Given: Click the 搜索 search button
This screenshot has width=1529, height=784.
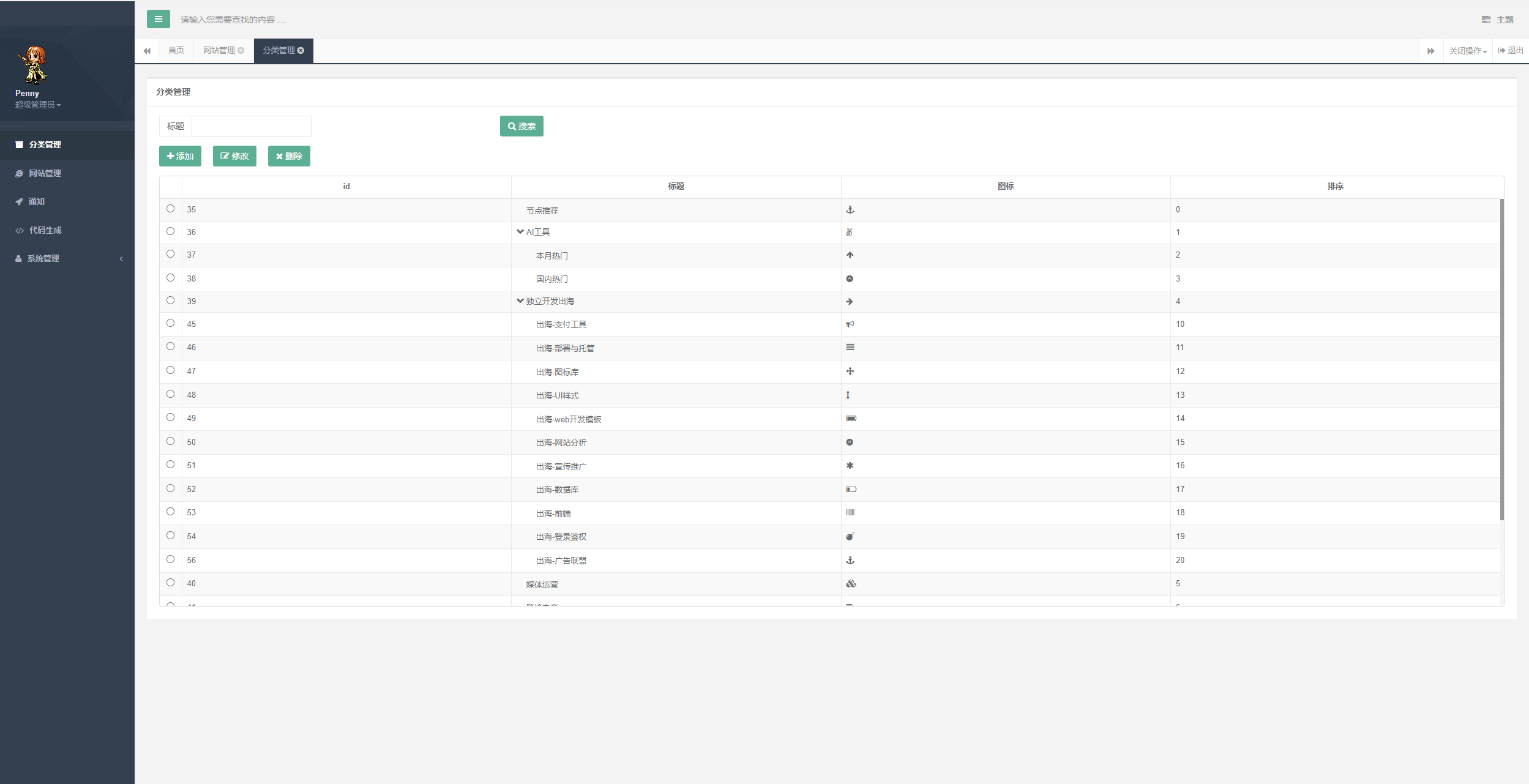Looking at the screenshot, I should (x=522, y=126).
